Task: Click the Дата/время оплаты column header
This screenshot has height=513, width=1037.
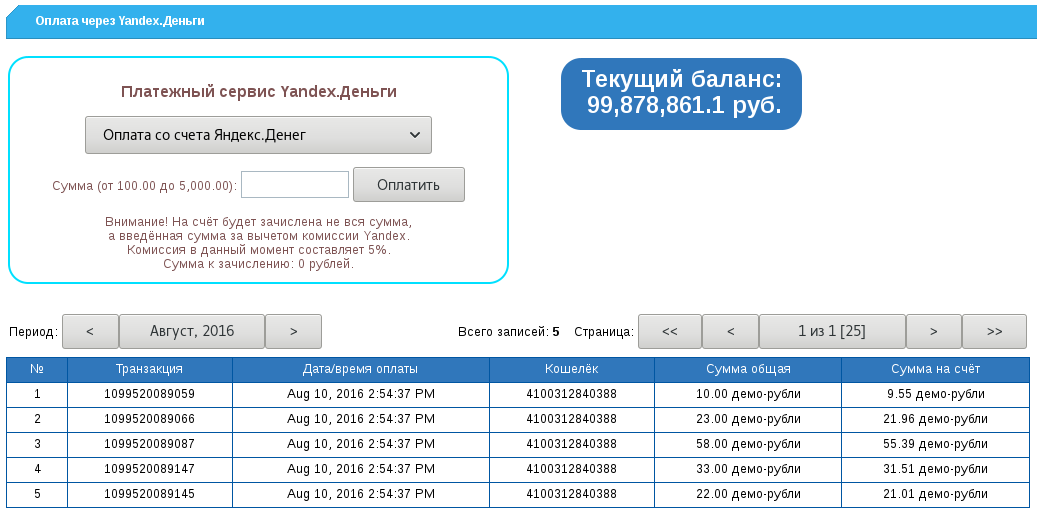Action: [x=360, y=369]
